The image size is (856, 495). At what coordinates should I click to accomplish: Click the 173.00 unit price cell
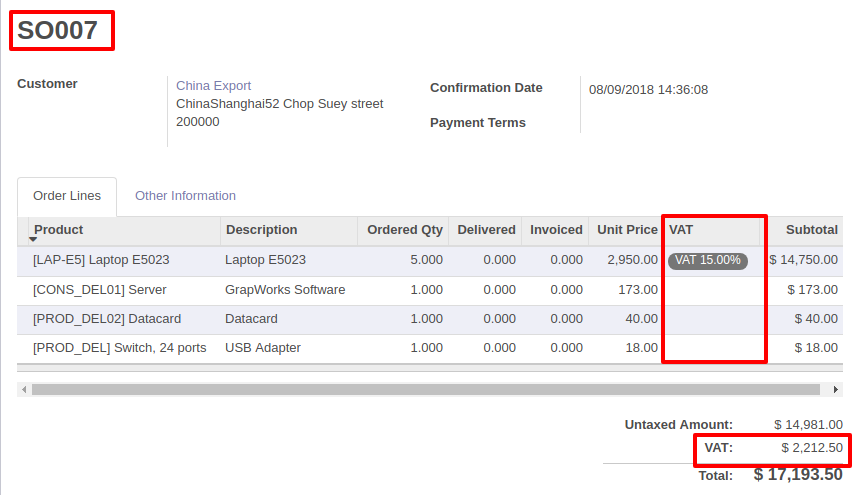(x=638, y=290)
